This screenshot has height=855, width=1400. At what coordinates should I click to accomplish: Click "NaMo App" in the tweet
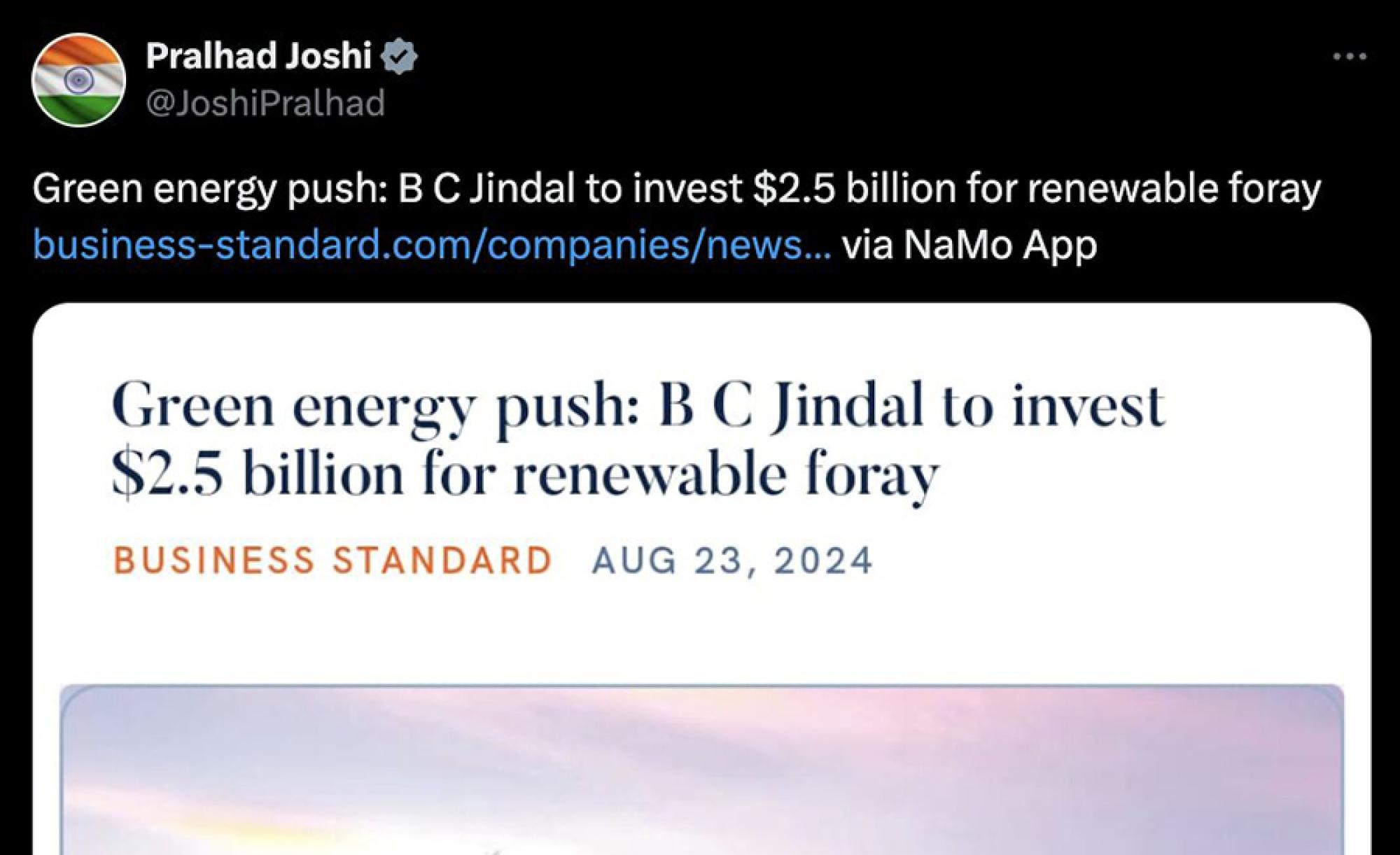click(1000, 245)
